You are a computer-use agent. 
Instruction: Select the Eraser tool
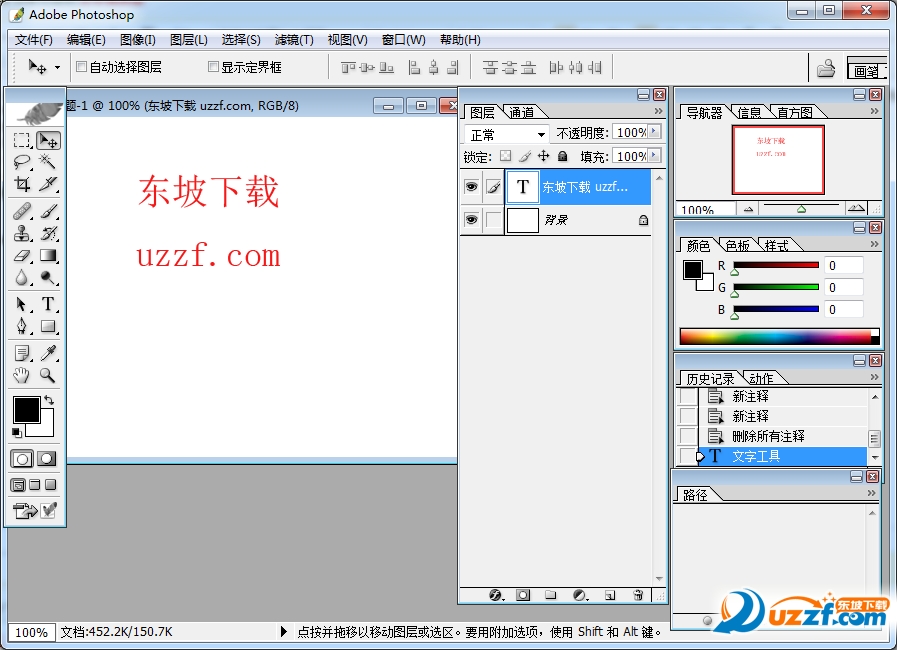coord(22,256)
